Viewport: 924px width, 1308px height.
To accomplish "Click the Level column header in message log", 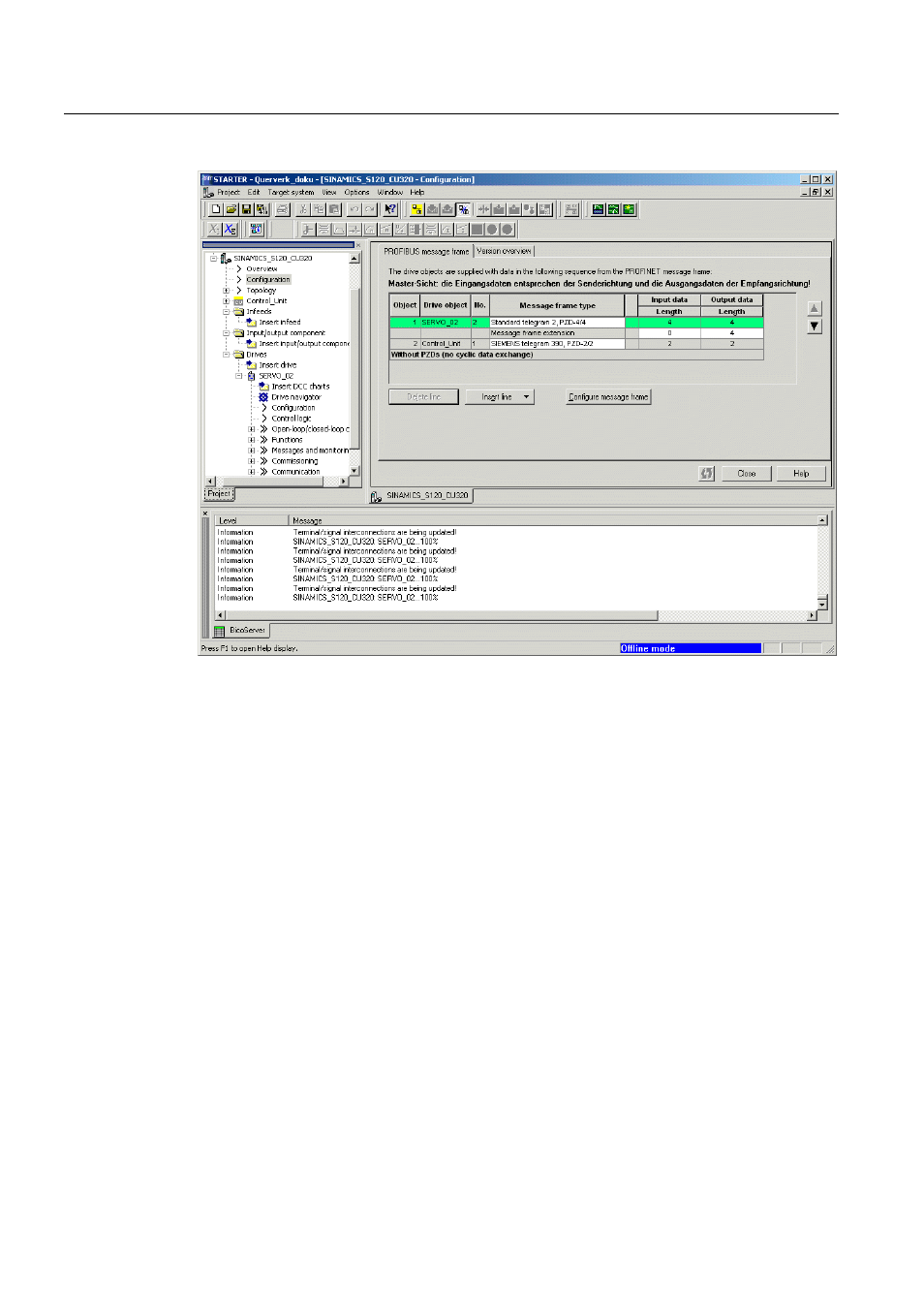I will [252, 521].
